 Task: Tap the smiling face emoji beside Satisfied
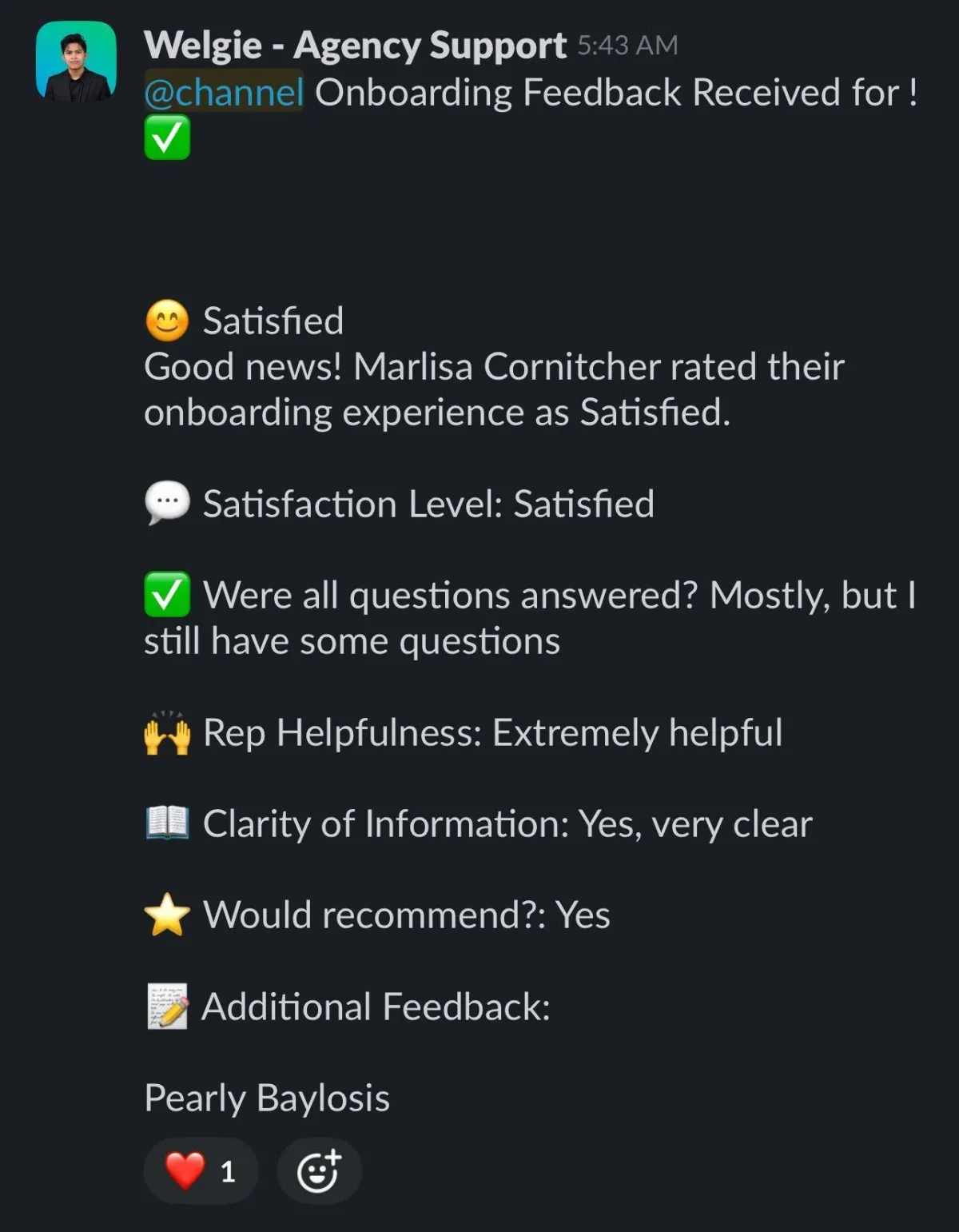click(167, 321)
